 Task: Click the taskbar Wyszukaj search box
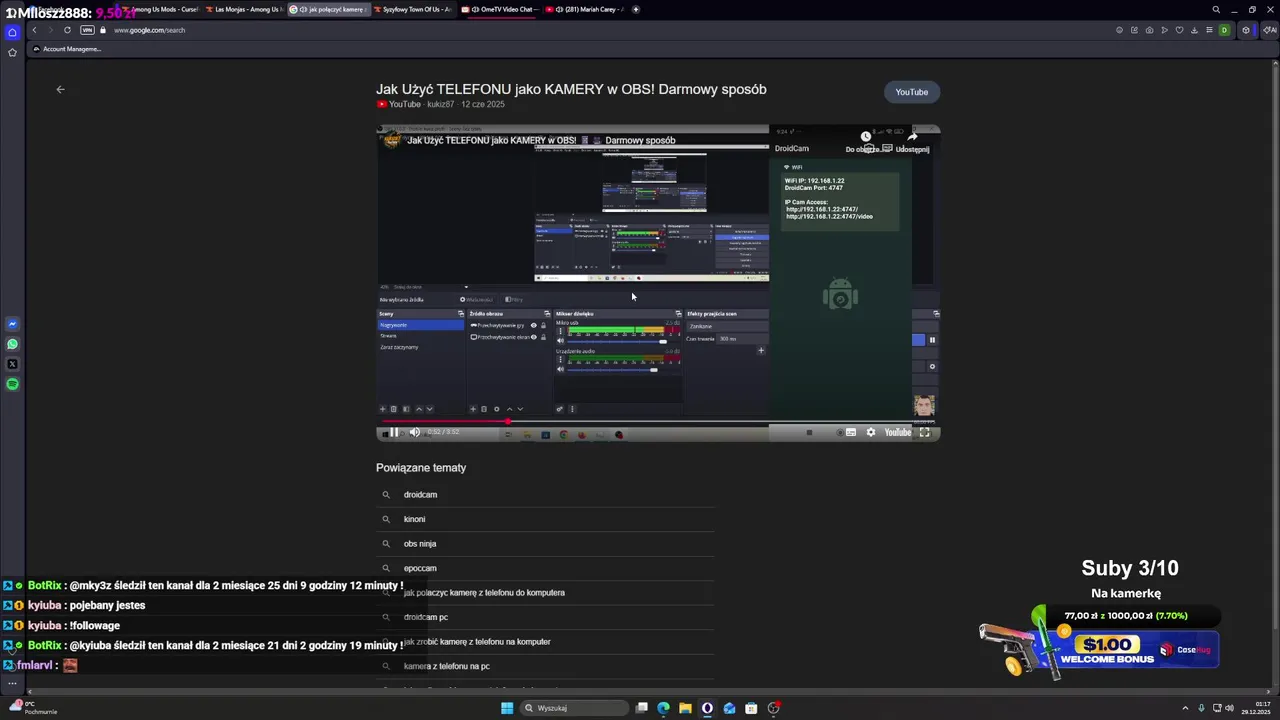(x=573, y=708)
